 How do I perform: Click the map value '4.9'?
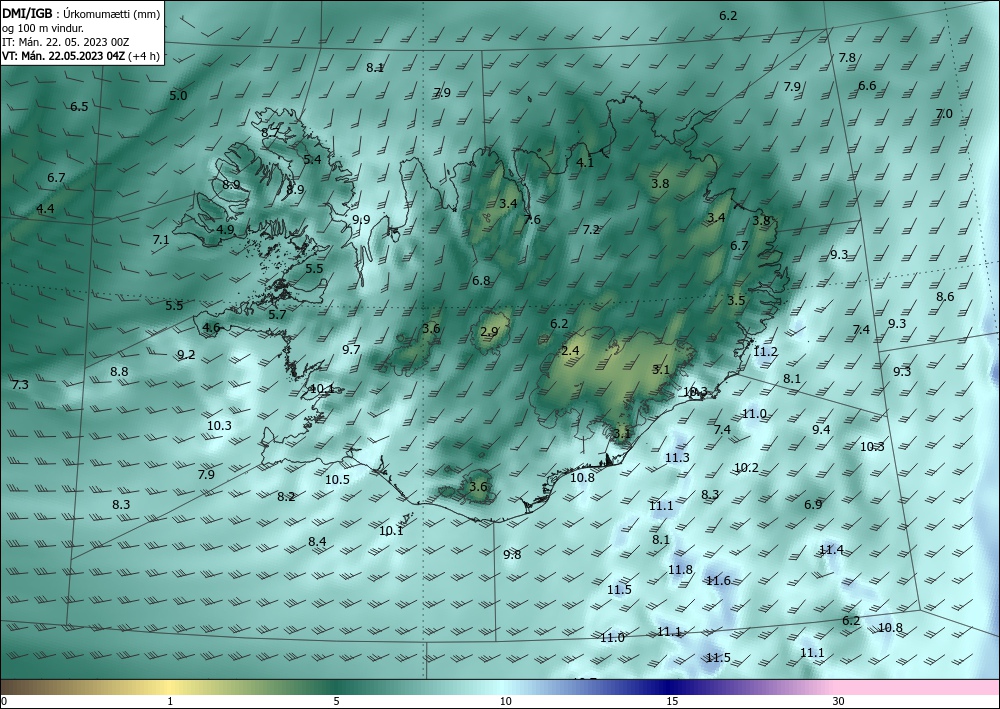coord(225,230)
